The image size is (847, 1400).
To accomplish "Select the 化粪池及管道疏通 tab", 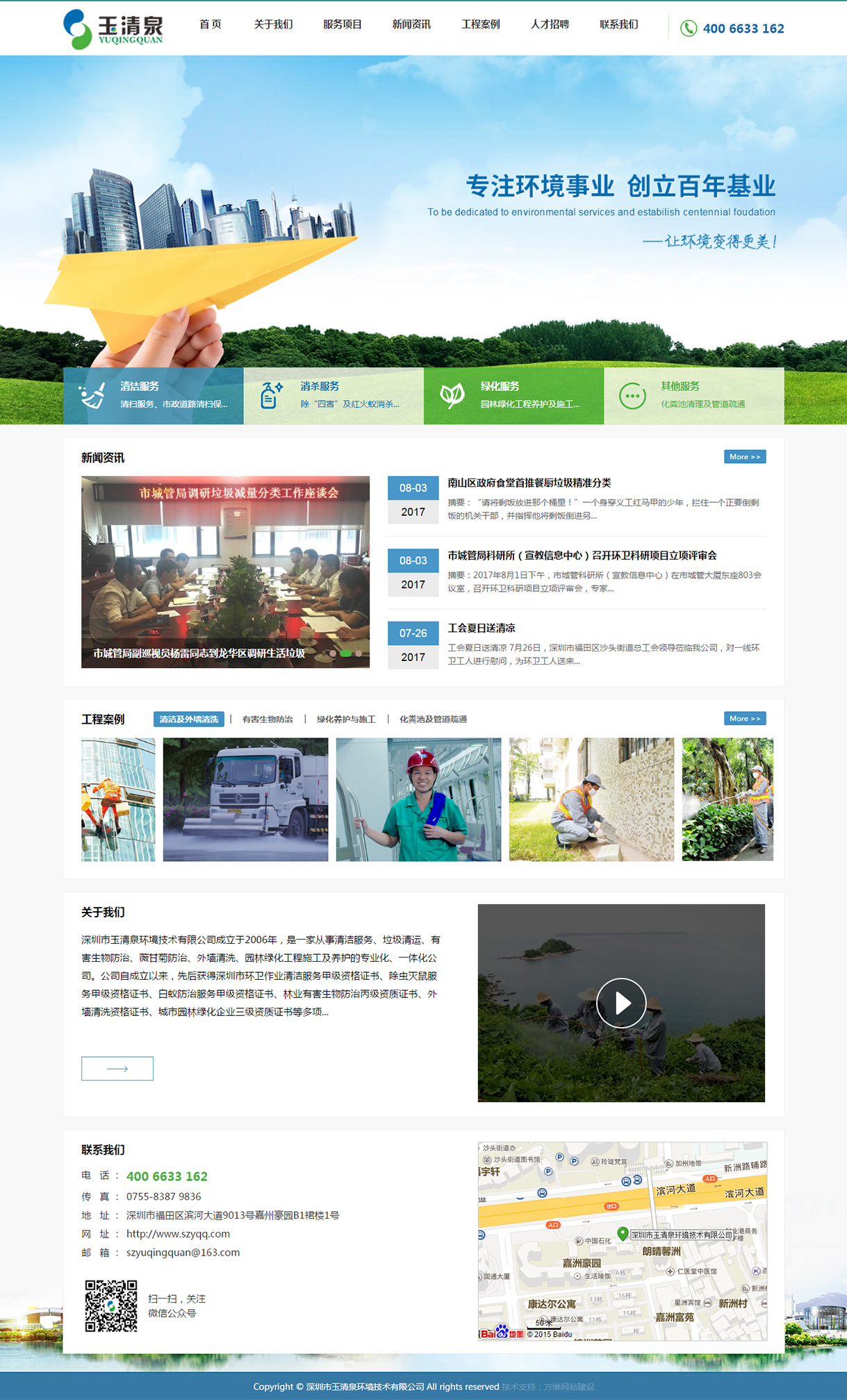I will coord(433,719).
